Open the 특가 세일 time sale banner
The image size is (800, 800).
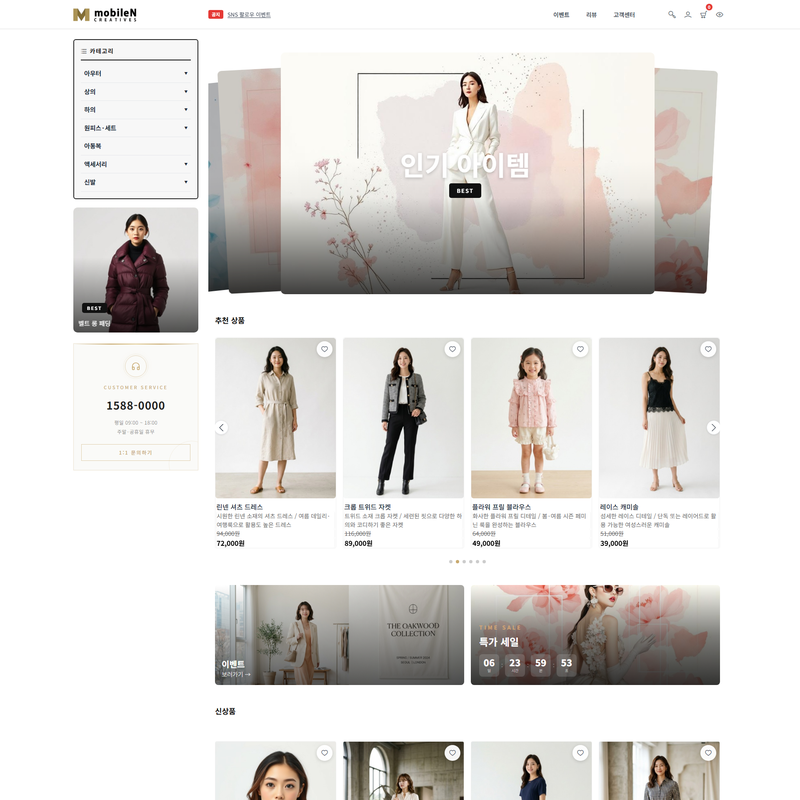pos(595,635)
